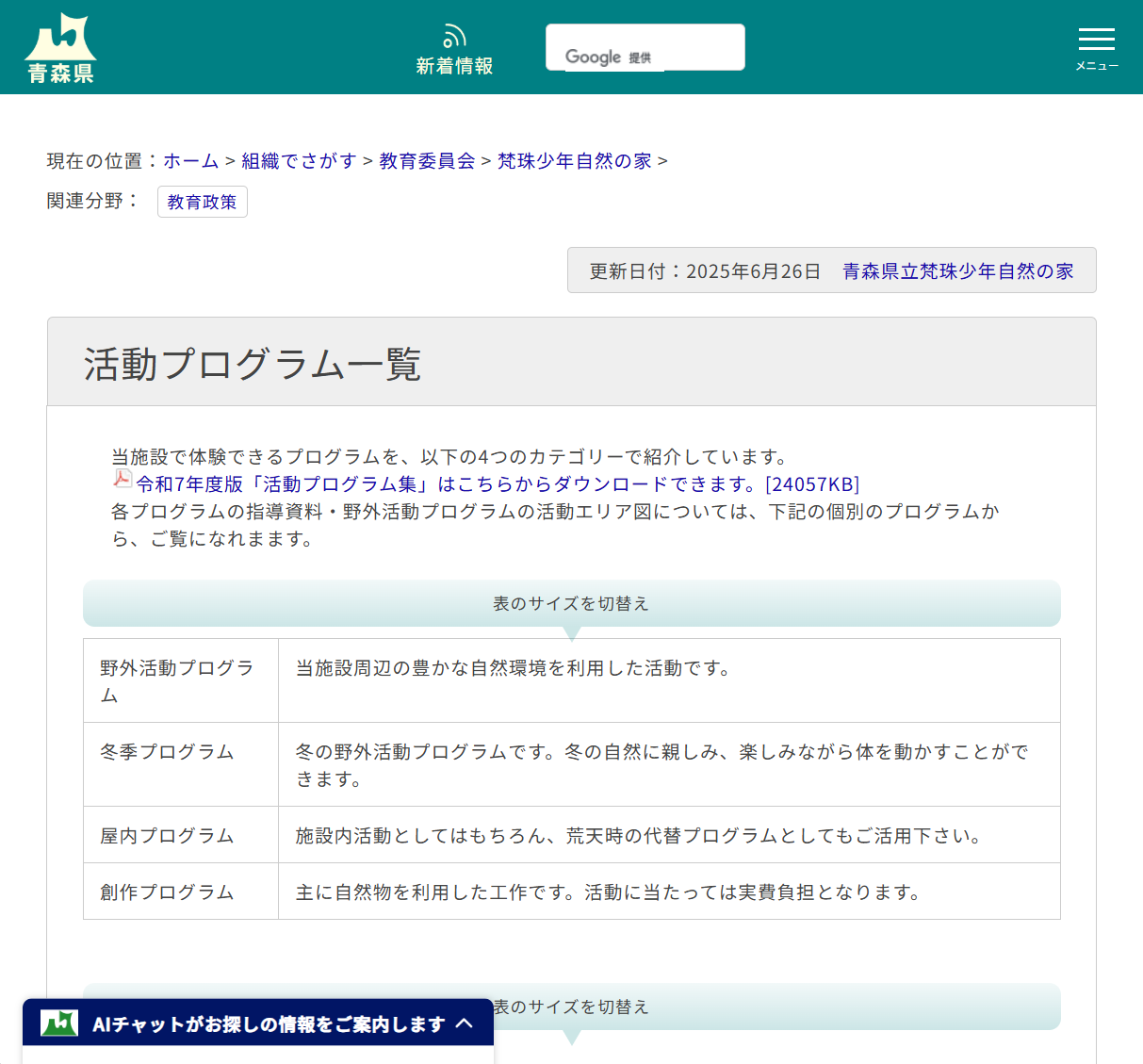Go to ホーム from the breadcrumb
Viewport: 1143px width, 1064px height.
tap(191, 161)
